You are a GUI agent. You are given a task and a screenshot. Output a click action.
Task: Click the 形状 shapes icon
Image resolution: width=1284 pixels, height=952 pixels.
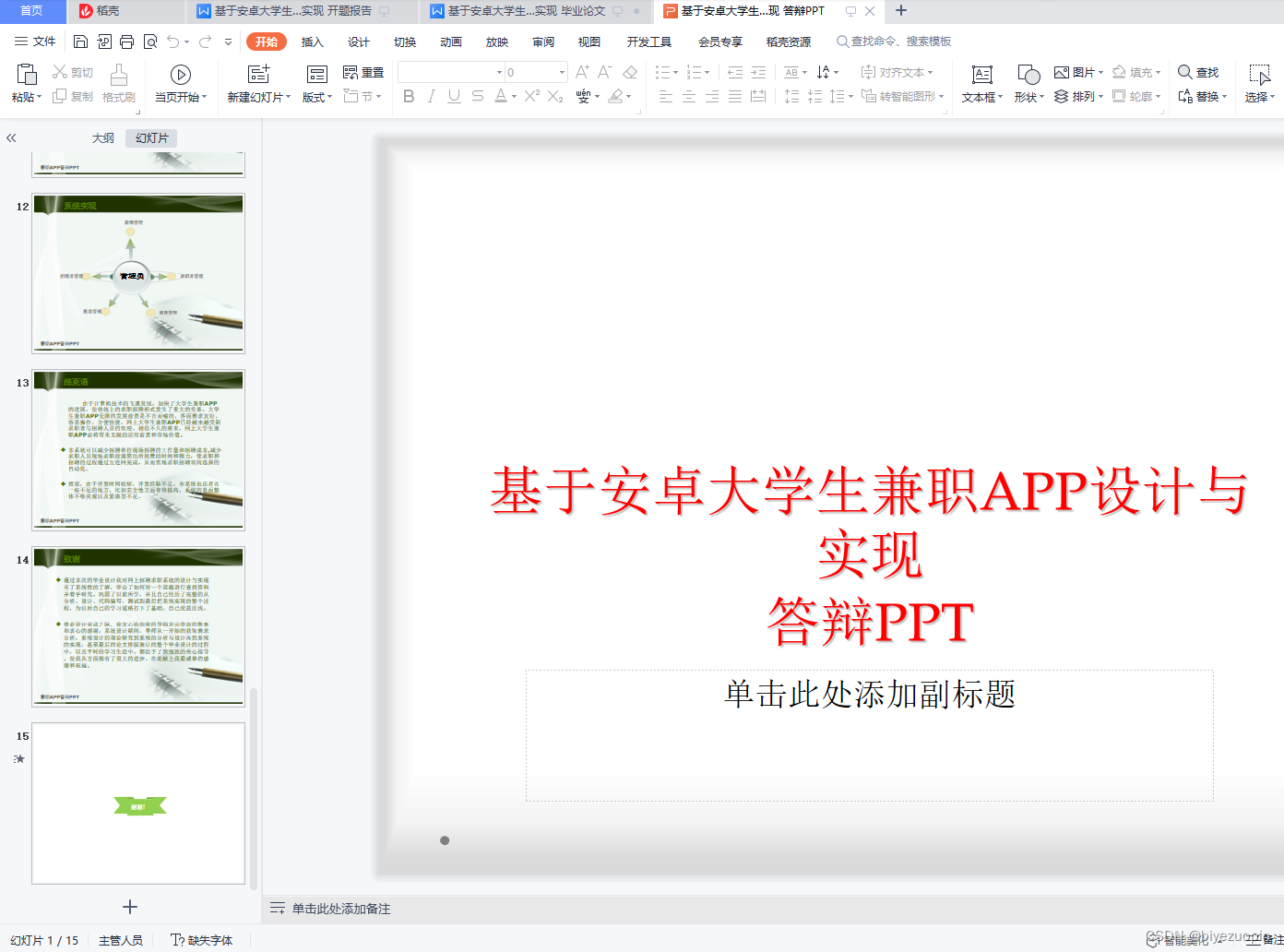click(x=1027, y=85)
